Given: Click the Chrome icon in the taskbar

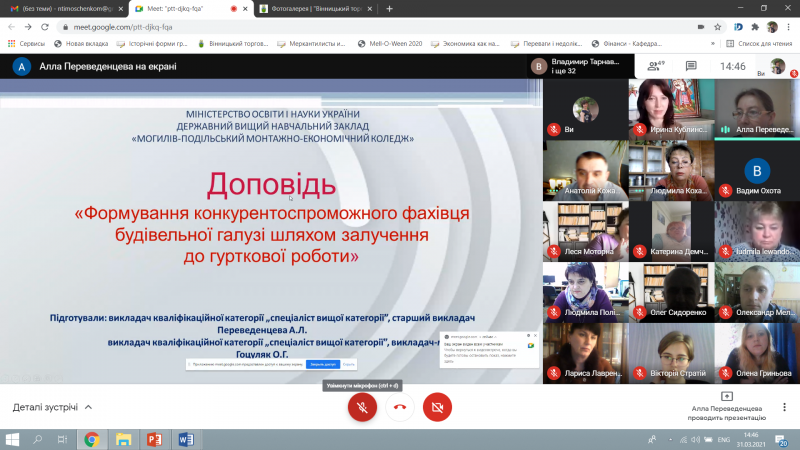Looking at the screenshot, I should point(92,439).
